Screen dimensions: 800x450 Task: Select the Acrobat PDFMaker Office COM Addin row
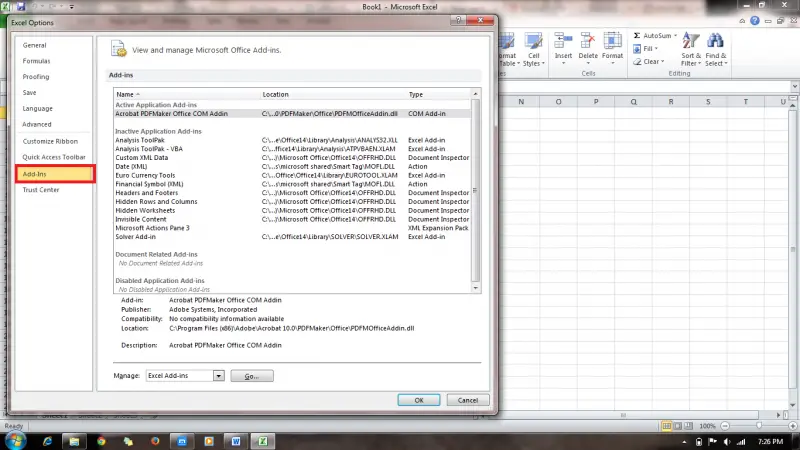pos(292,114)
